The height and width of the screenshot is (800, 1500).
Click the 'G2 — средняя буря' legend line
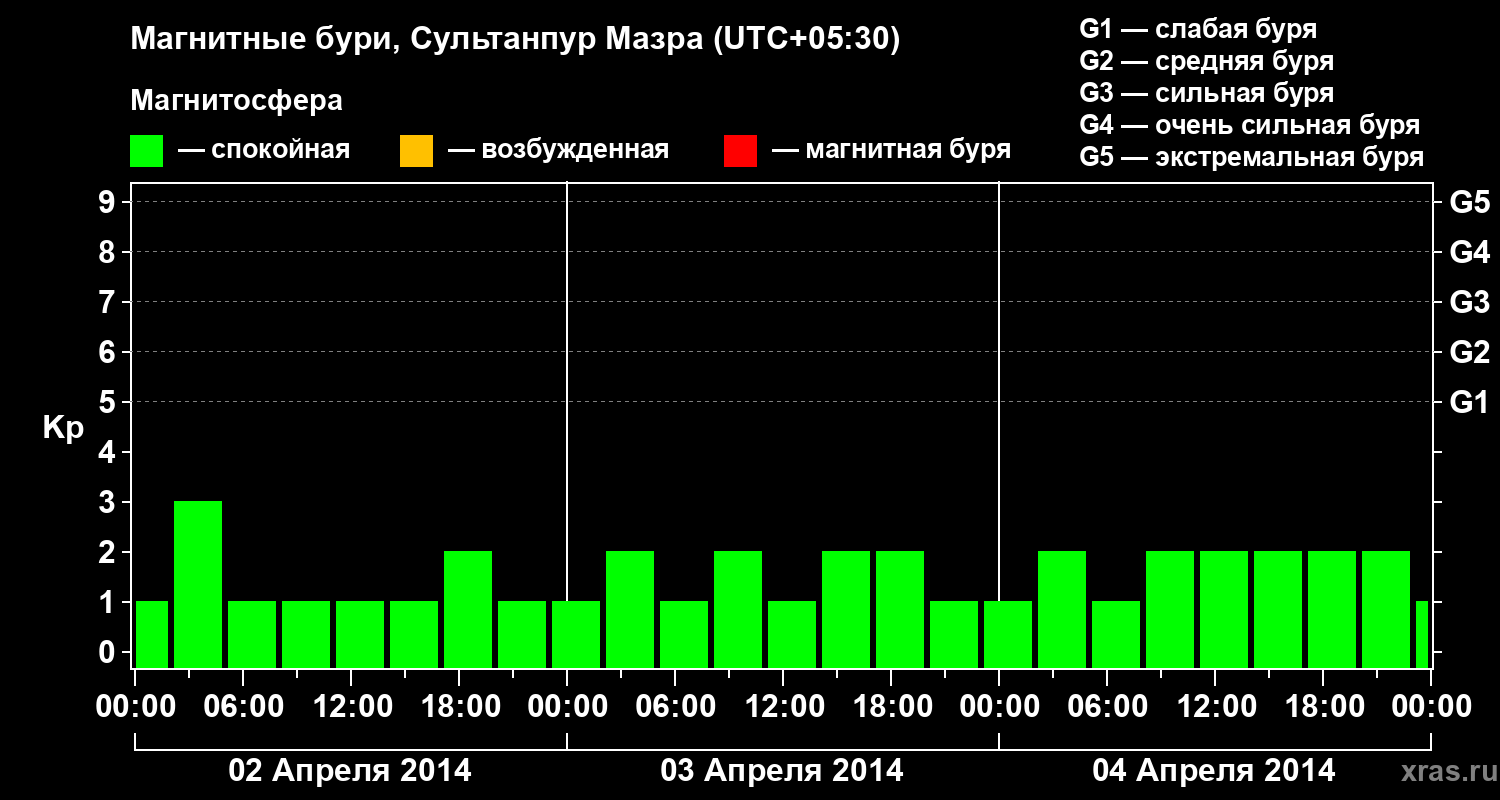tap(1207, 61)
